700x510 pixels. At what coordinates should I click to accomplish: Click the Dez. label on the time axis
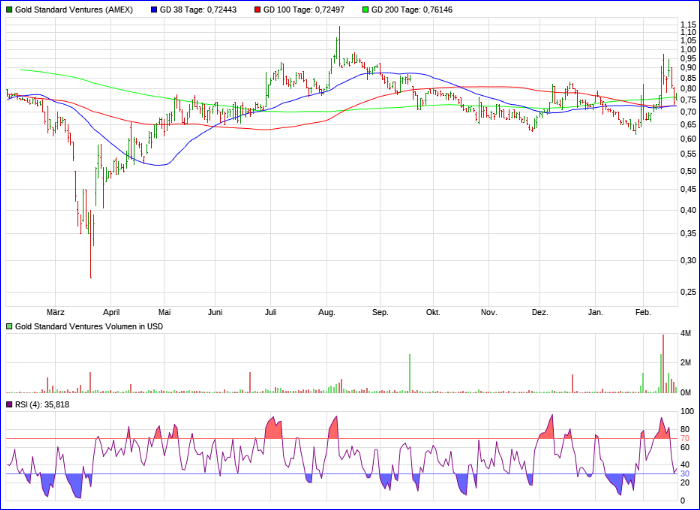coord(540,312)
